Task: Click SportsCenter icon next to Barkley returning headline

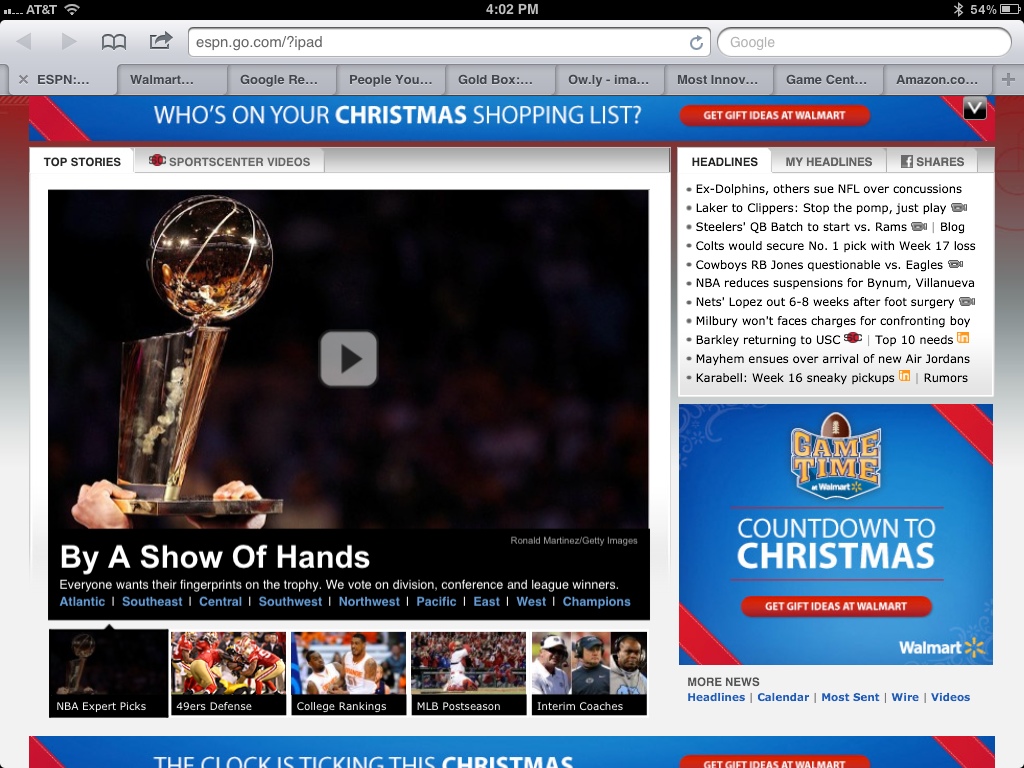Action: click(853, 338)
